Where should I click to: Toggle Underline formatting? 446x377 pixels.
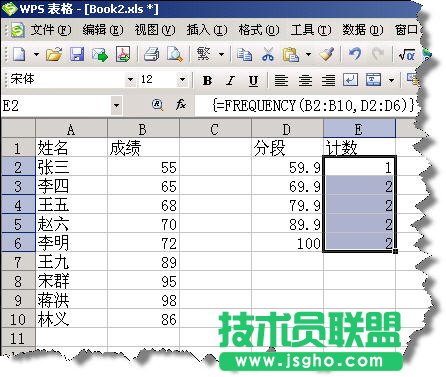(x=253, y=80)
